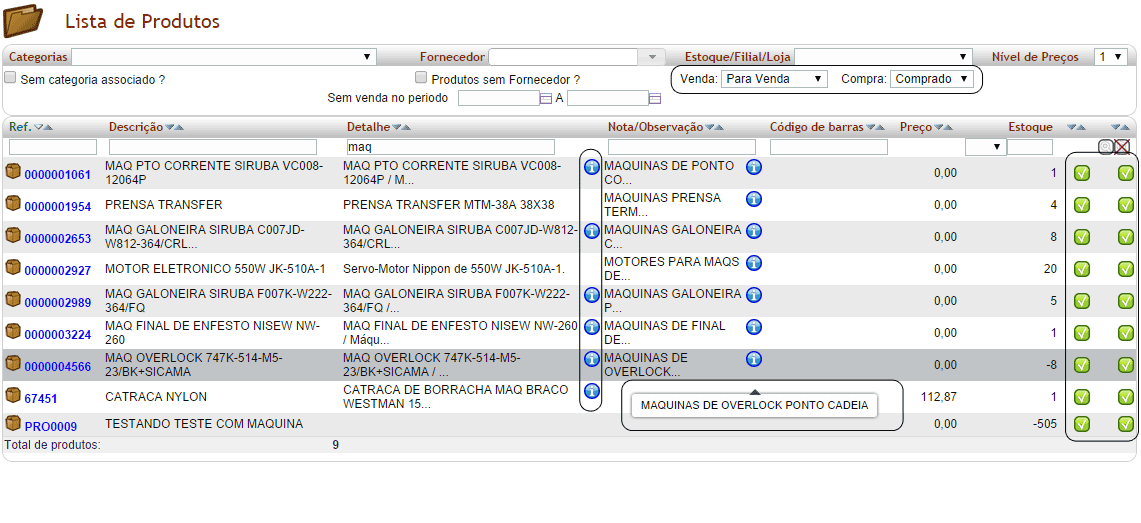Sort by the Descrição column header

(135, 127)
